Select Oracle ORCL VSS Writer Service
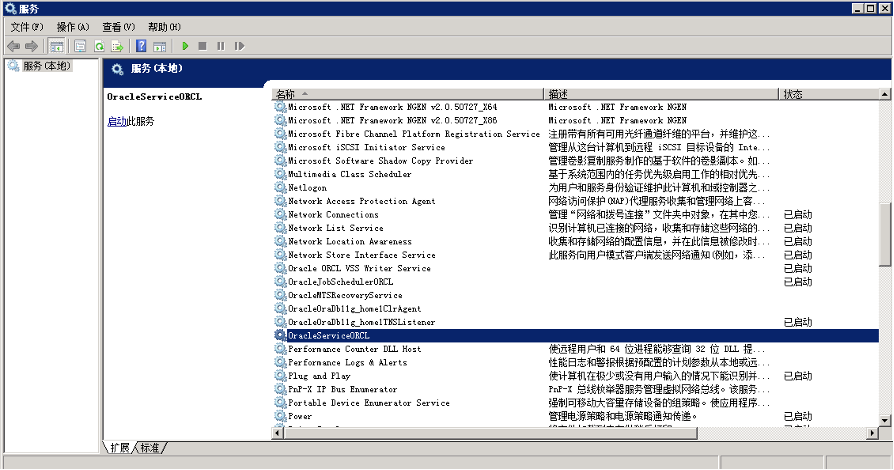The width and height of the screenshot is (894, 470). (576, 269)
